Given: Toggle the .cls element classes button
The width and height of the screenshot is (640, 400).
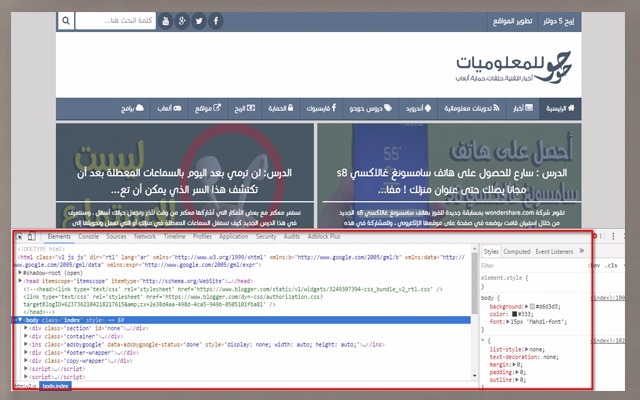Looking at the screenshot, I should [x=611, y=265].
